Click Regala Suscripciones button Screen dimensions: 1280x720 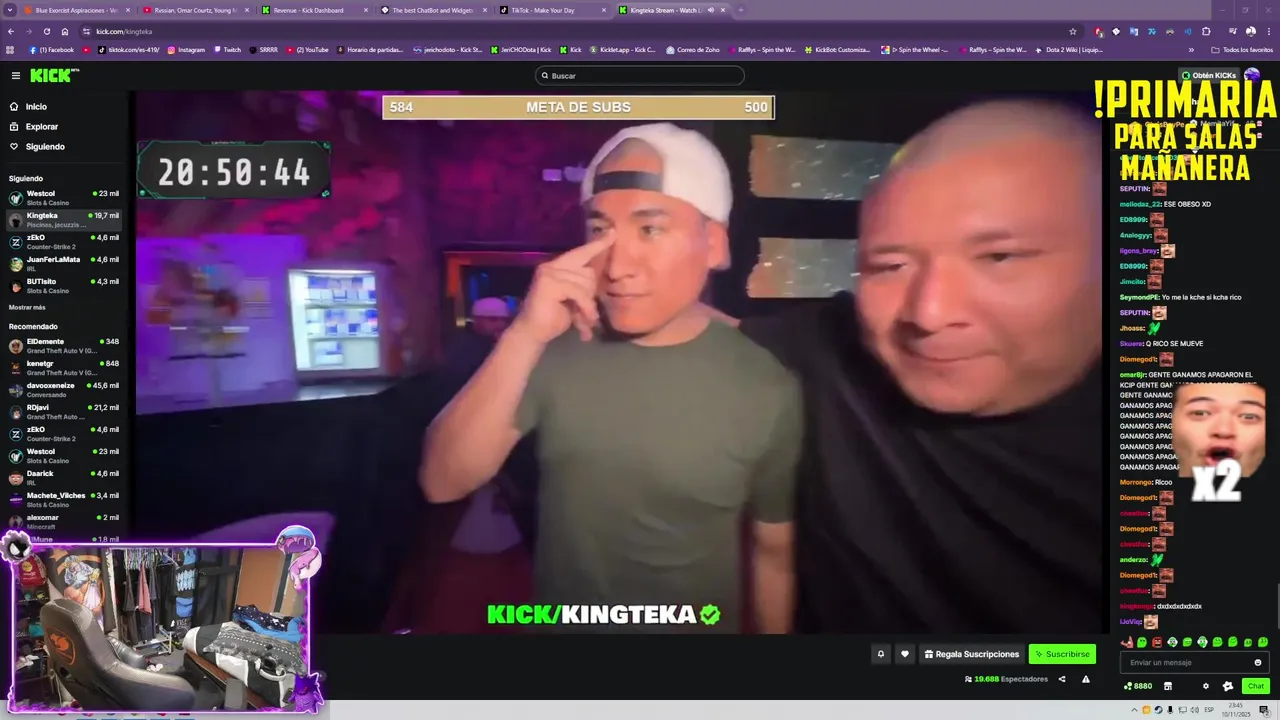972,654
